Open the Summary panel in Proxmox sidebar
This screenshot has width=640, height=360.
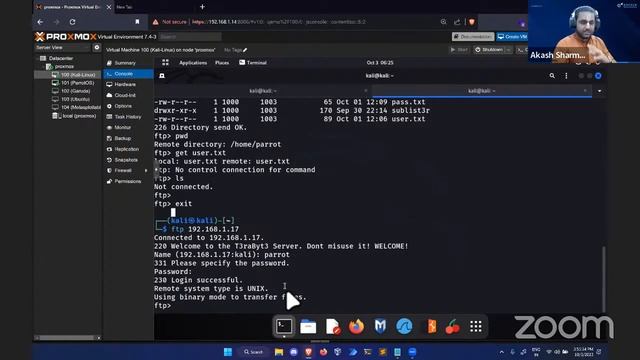[x=125, y=63]
